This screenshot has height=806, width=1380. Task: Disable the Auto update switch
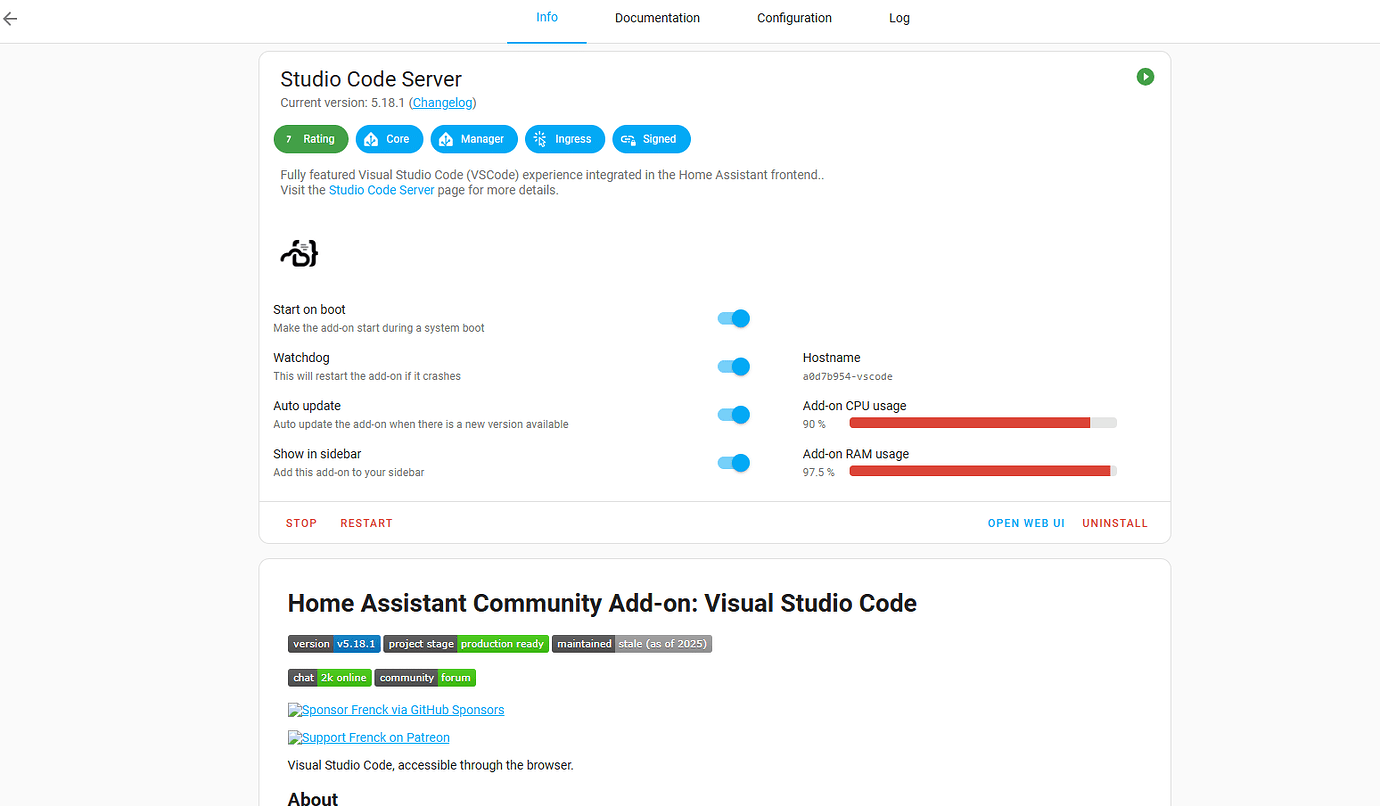tap(734, 414)
